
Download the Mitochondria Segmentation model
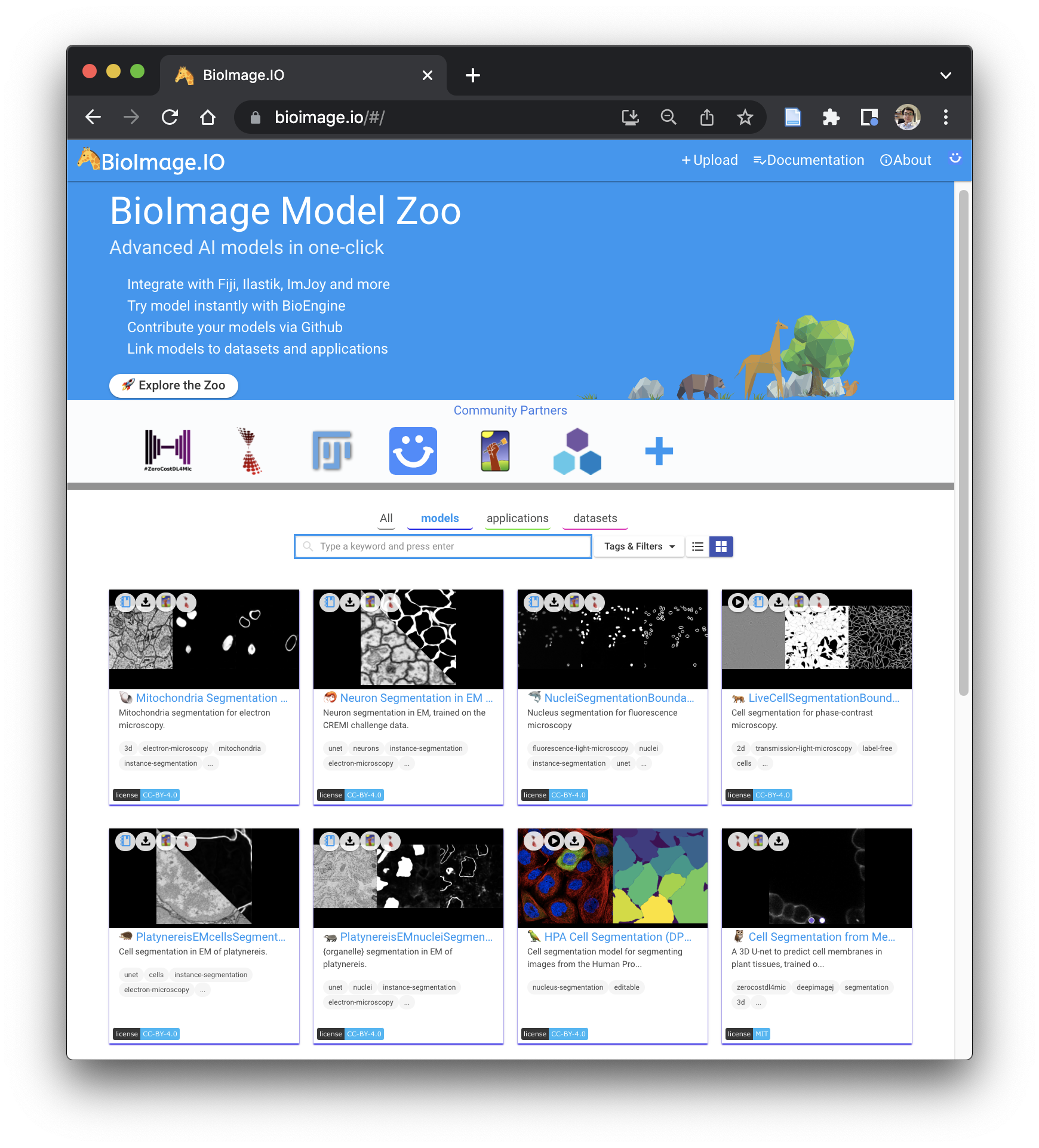146,602
